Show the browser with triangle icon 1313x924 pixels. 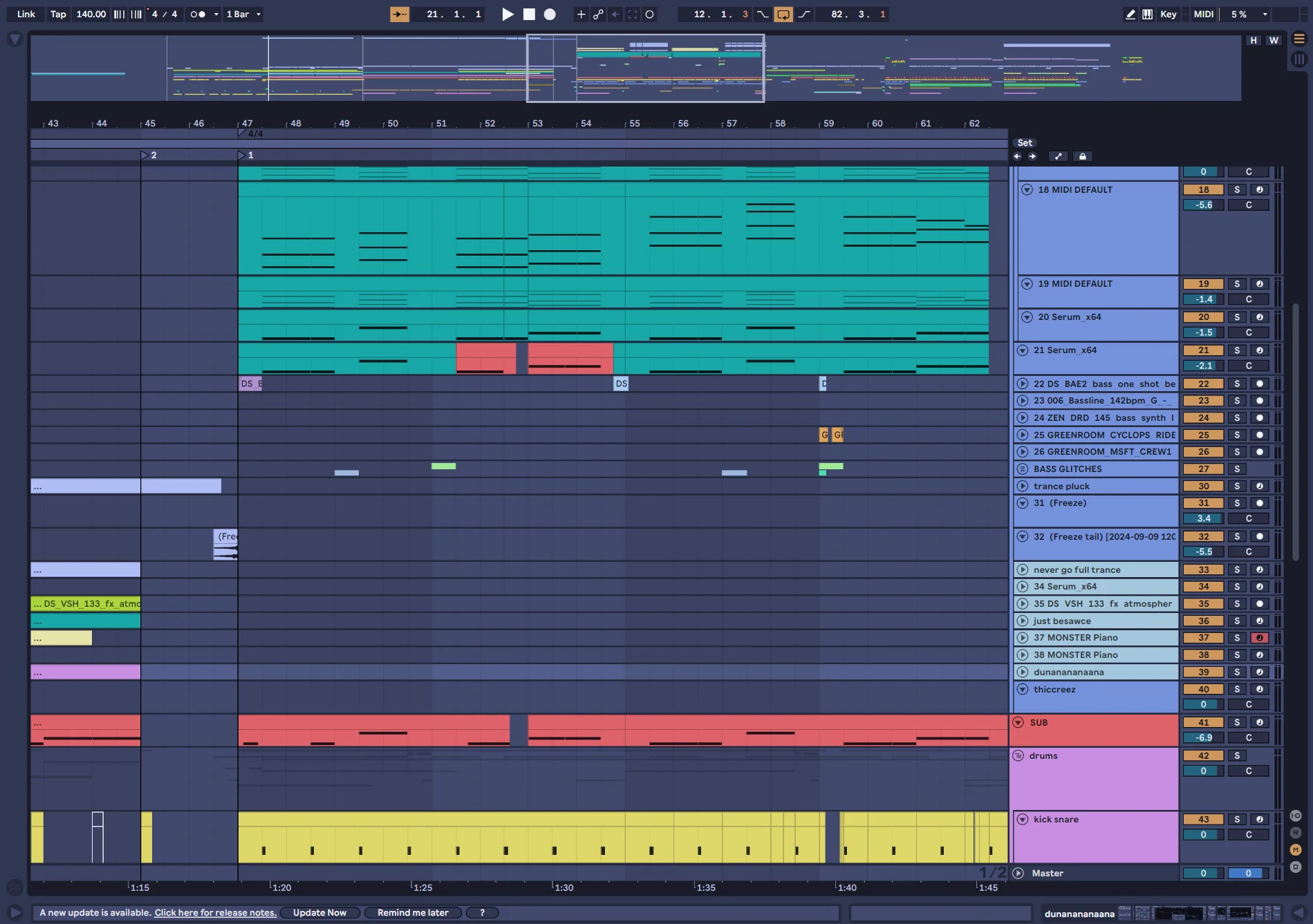coord(15,39)
